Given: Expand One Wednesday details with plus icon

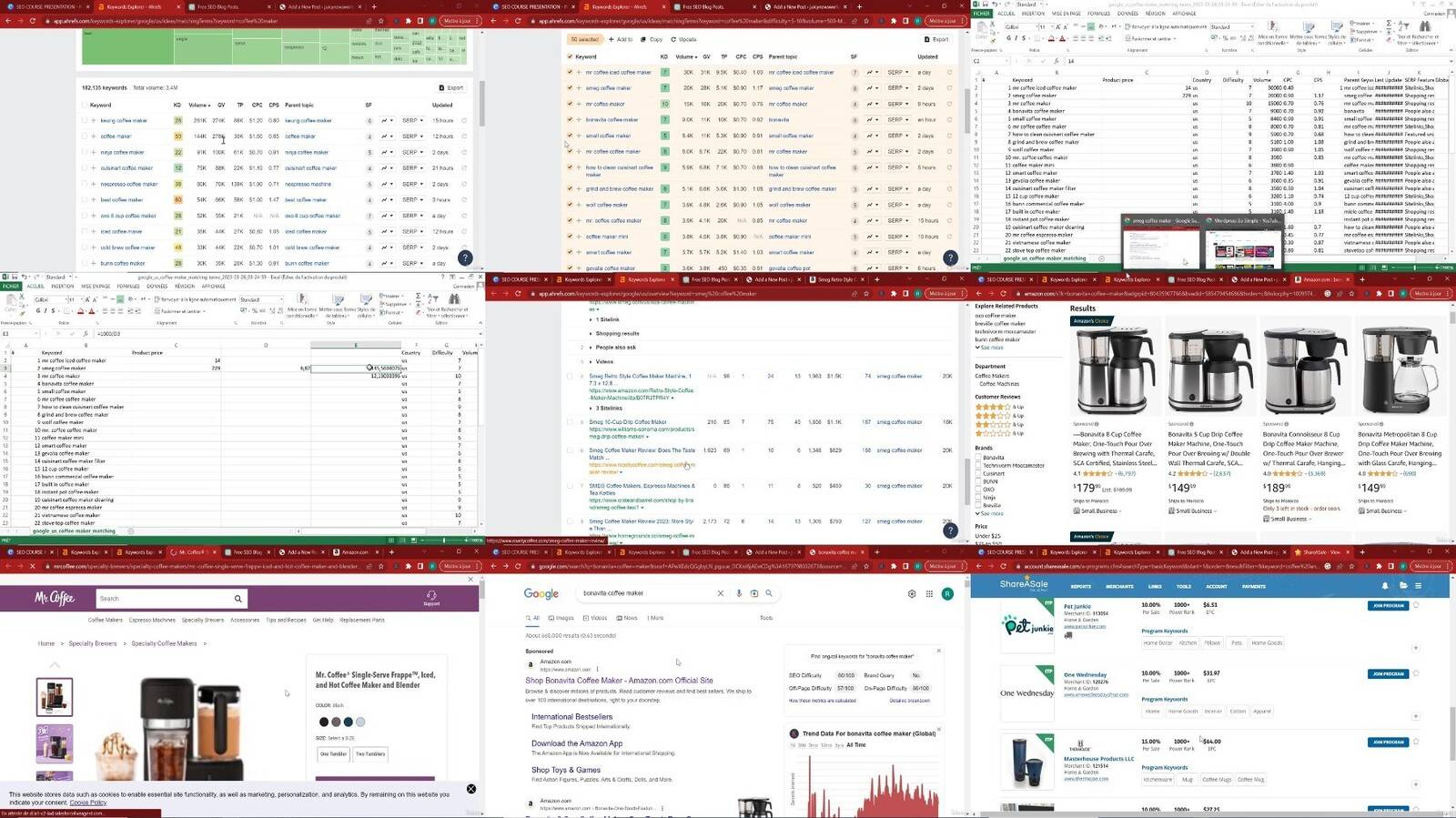Looking at the screenshot, I should tap(1416, 716).
